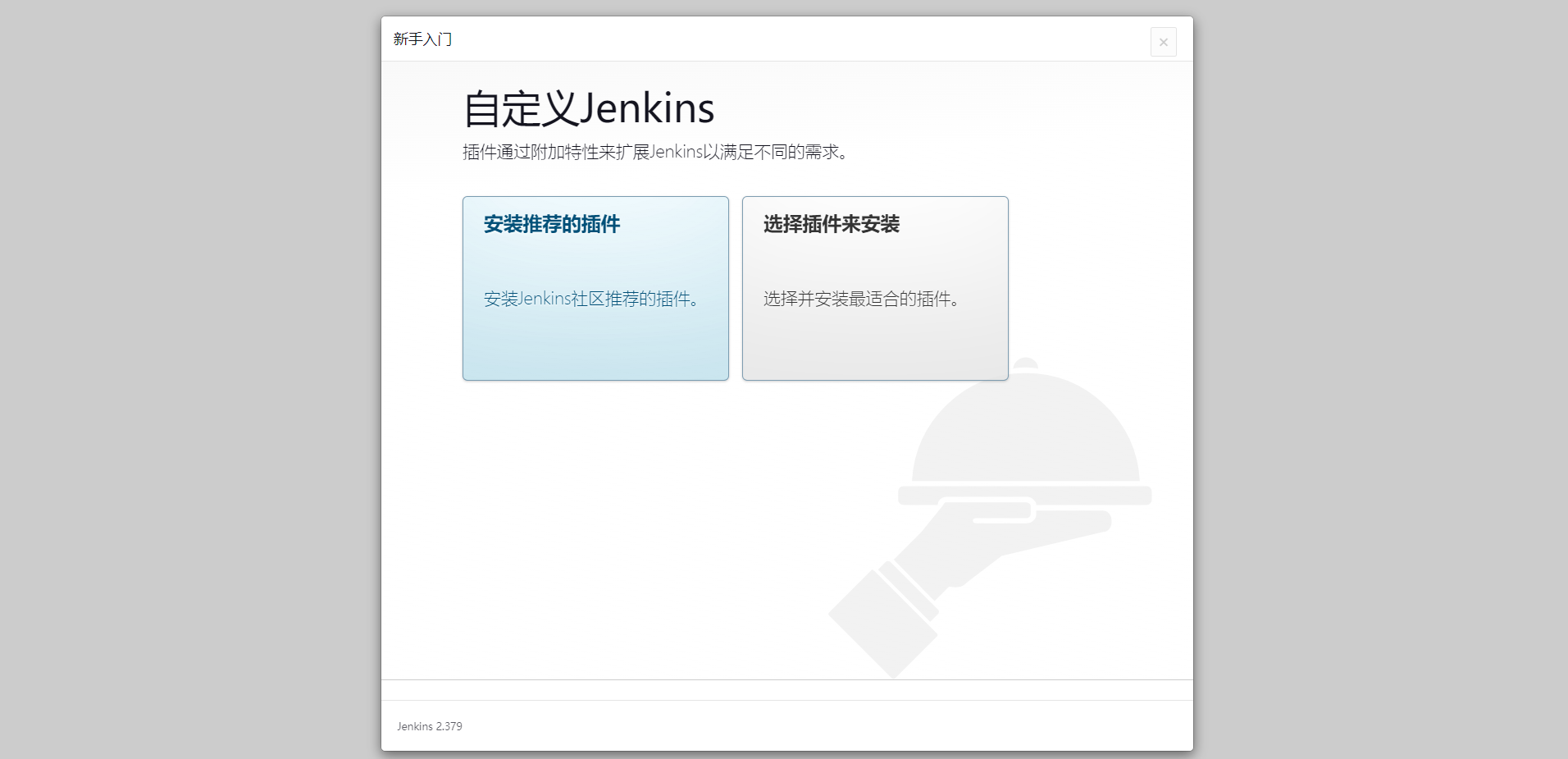Image resolution: width=1568 pixels, height=759 pixels.
Task: Close the 新手入门 dialog with X
Action: 1163,42
